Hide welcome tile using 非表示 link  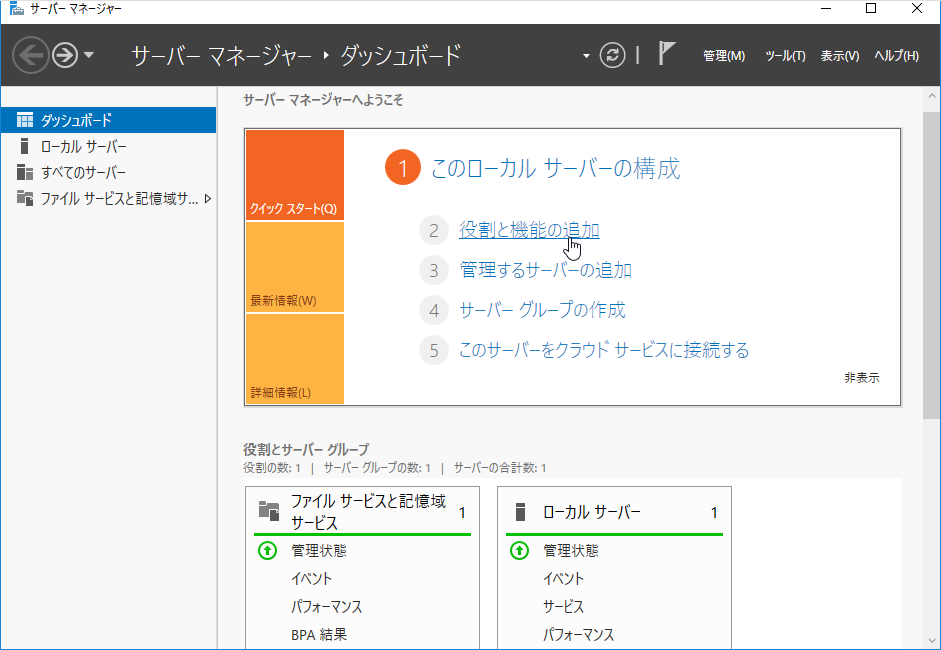(x=861, y=378)
